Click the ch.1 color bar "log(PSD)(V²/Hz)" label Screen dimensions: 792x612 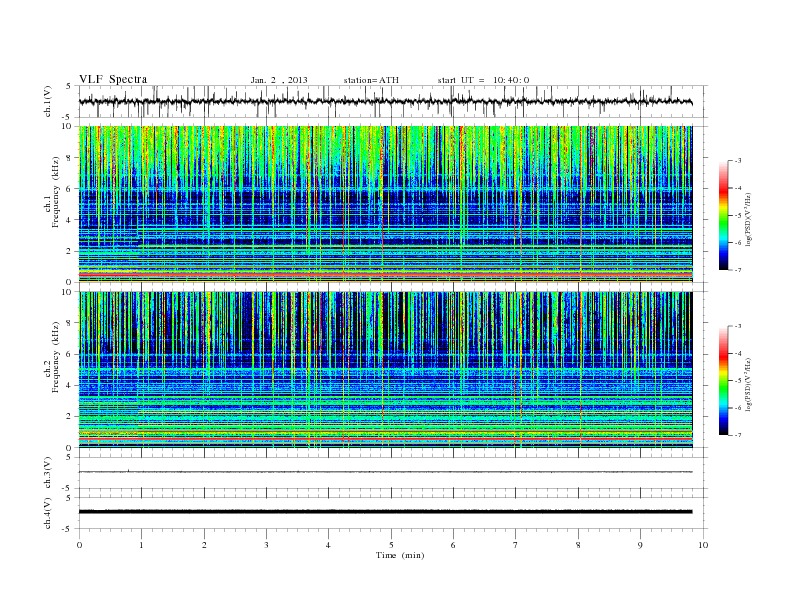[749, 220]
